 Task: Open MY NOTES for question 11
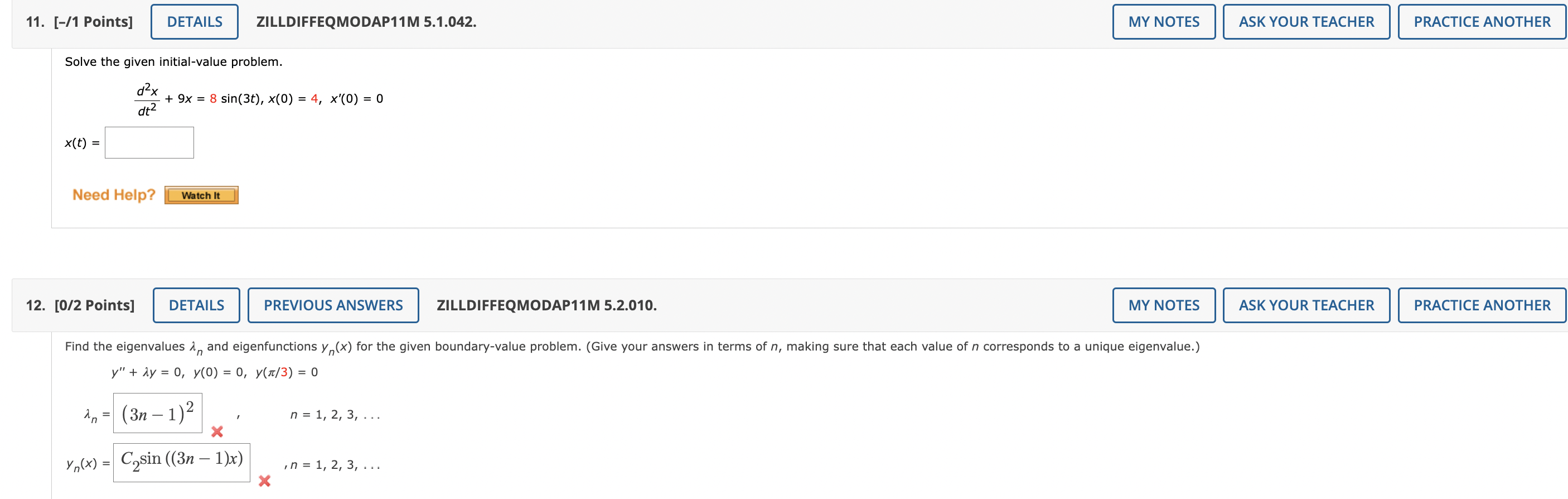coord(1163,22)
